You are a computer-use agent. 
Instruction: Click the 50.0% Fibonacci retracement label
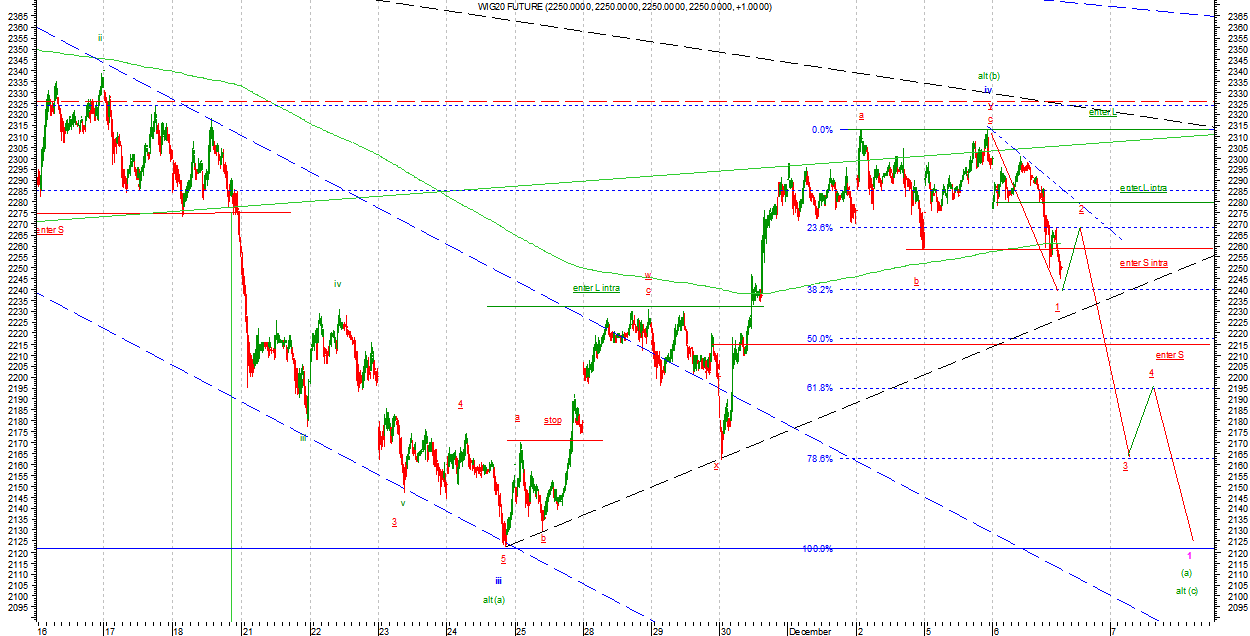820,339
